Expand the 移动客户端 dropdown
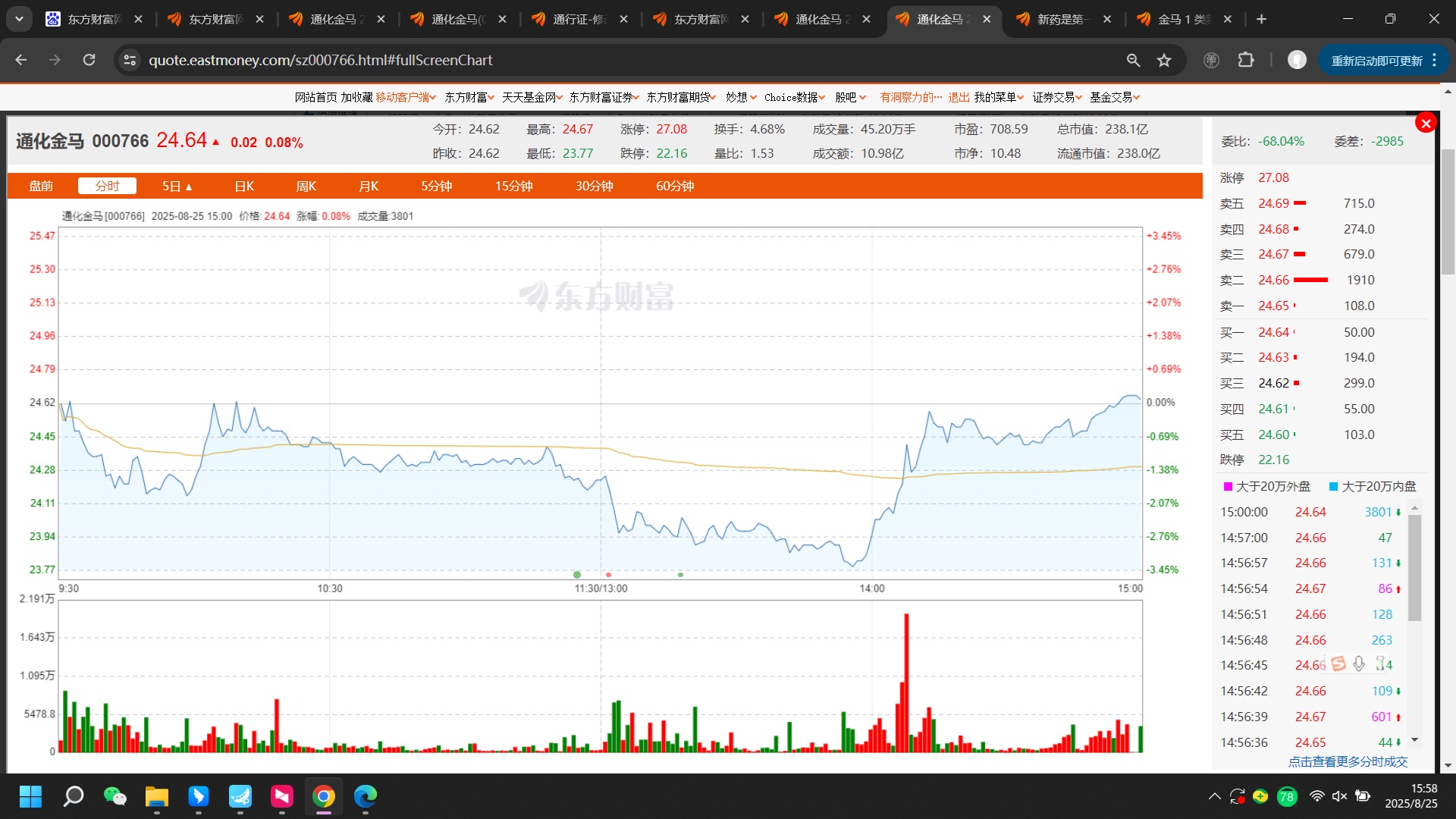Viewport: 1456px width, 819px height. coord(406,97)
